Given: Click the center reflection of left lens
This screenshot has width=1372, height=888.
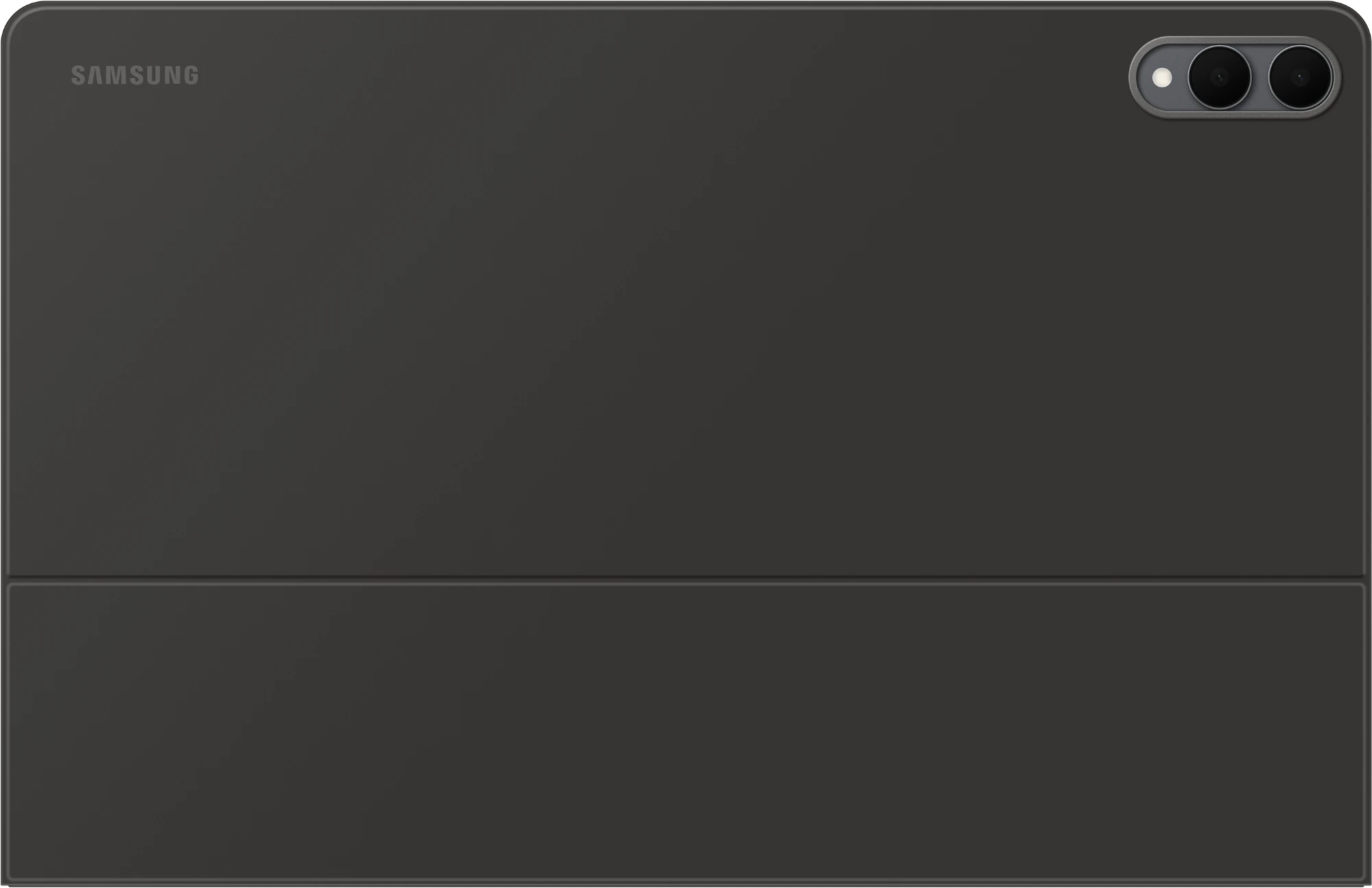Looking at the screenshot, I should [x=1219, y=77].
